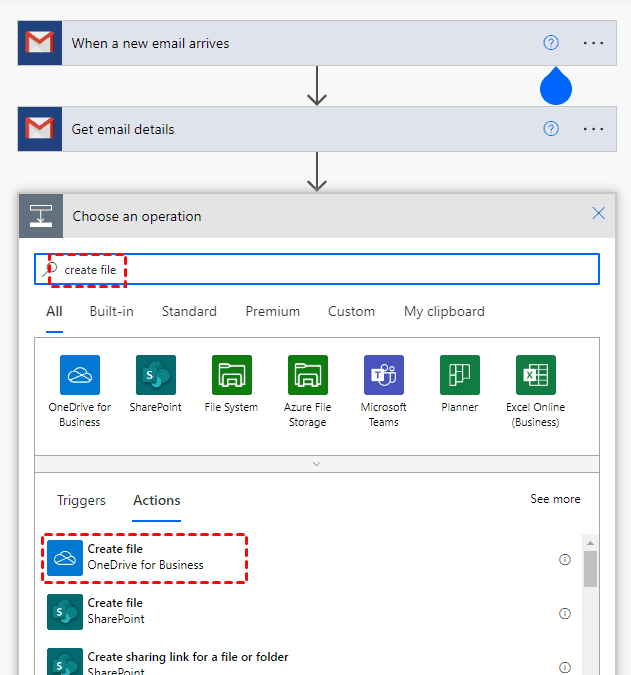Choose the Planner connector icon
The width and height of the screenshot is (631, 675).
pyautogui.click(x=459, y=375)
